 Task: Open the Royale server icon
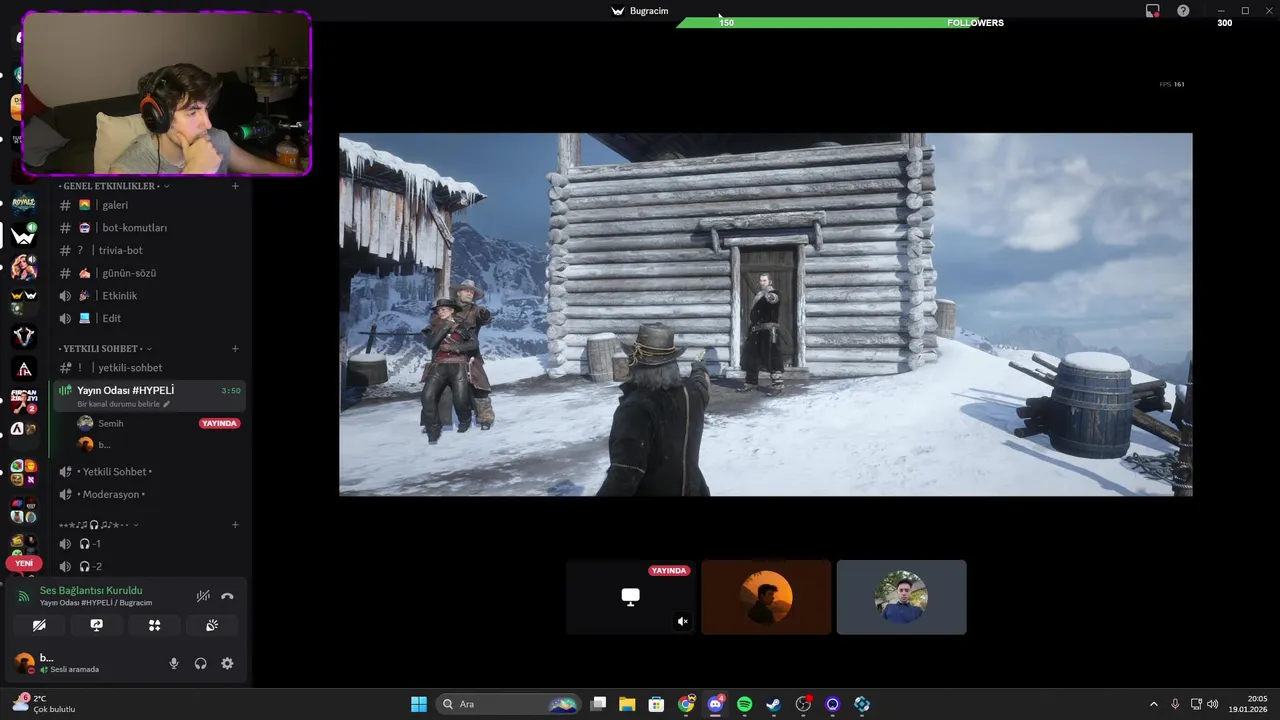(24, 203)
